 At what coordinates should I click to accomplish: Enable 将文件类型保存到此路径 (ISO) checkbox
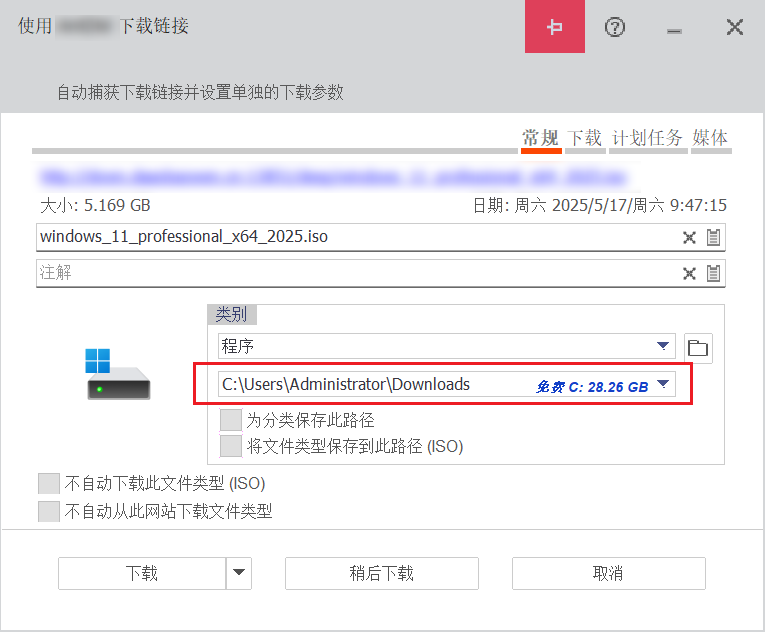(x=231, y=446)
